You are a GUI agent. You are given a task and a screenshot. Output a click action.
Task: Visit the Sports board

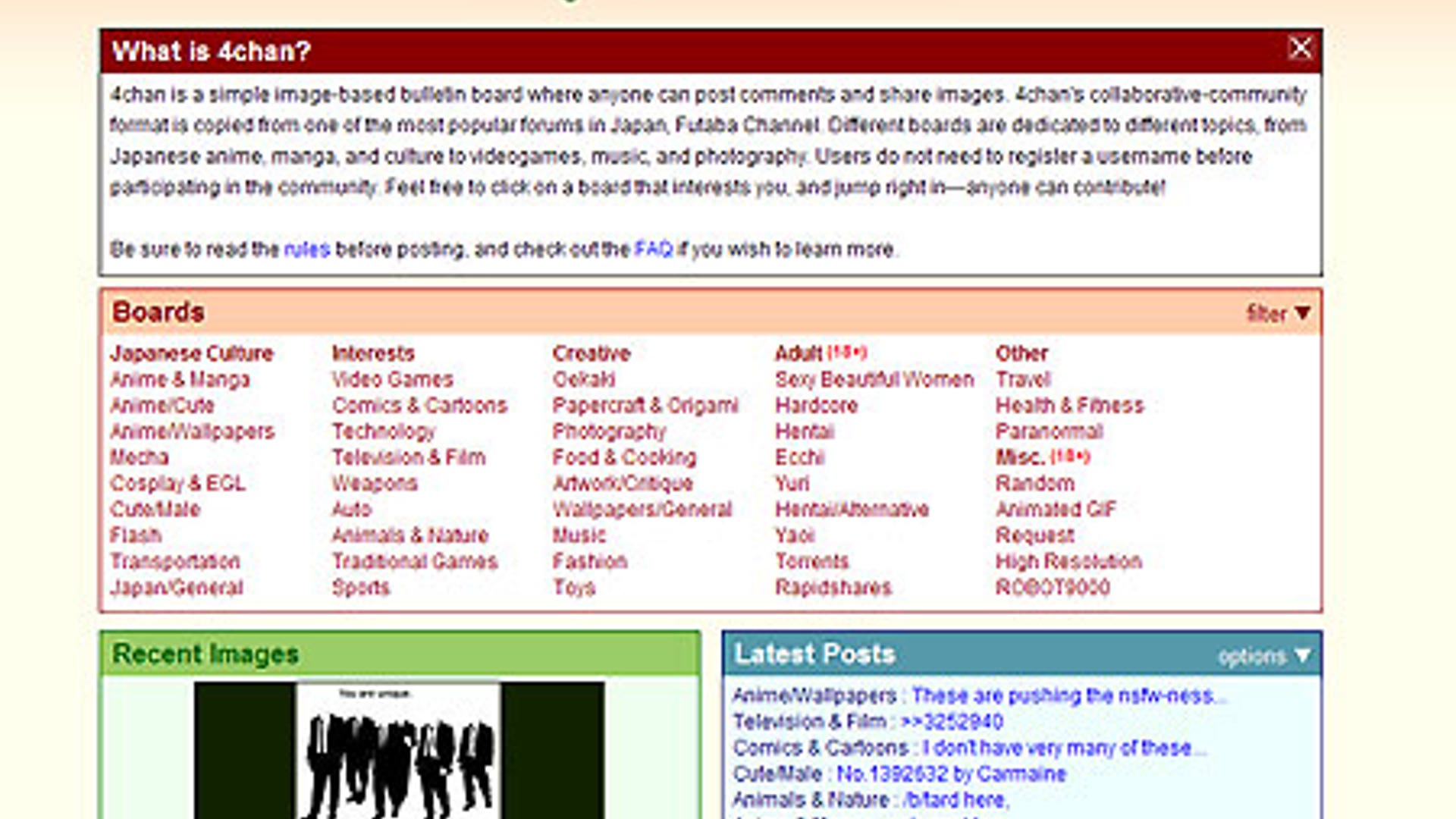361,587
